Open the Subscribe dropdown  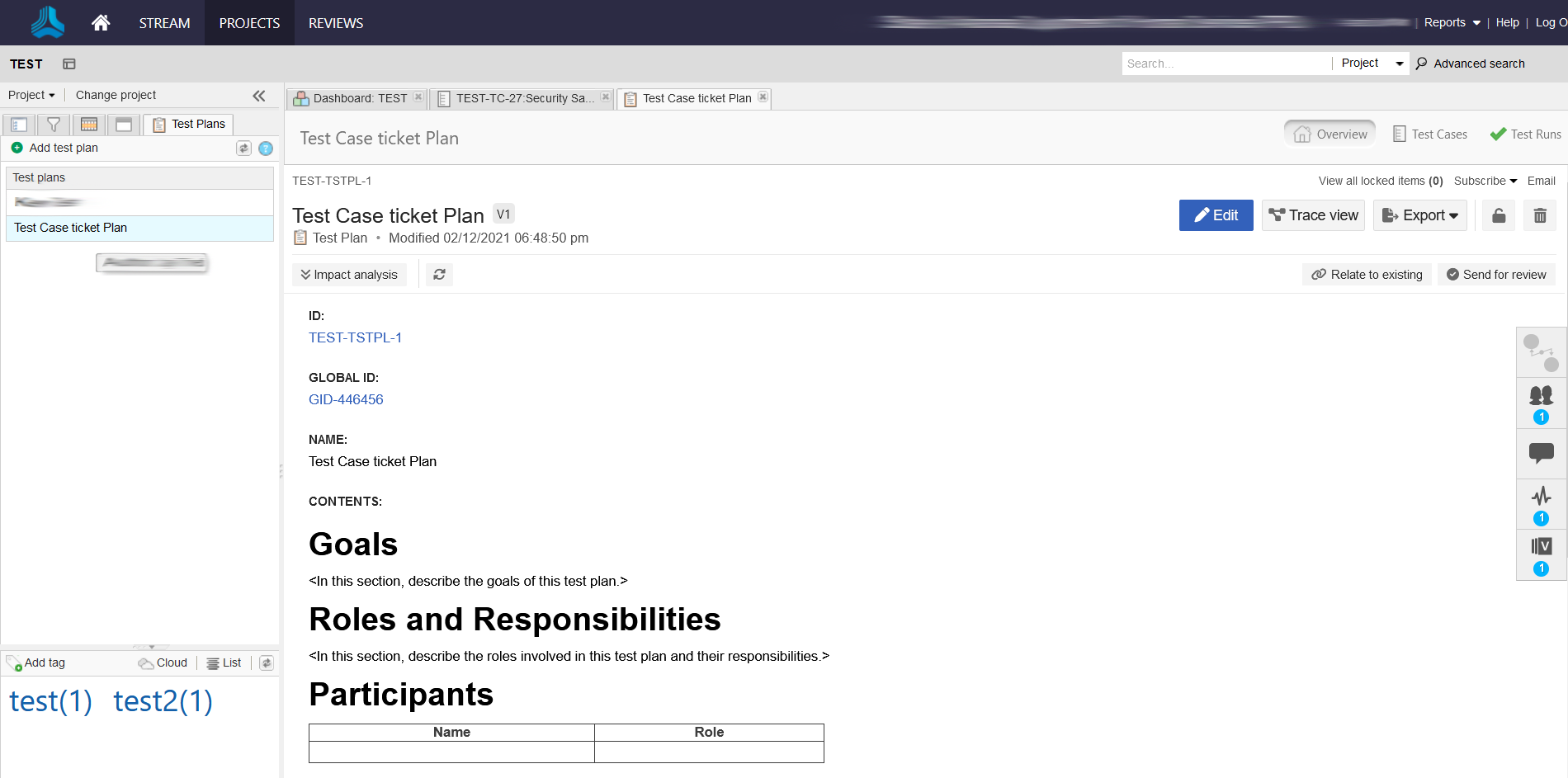1485,181
